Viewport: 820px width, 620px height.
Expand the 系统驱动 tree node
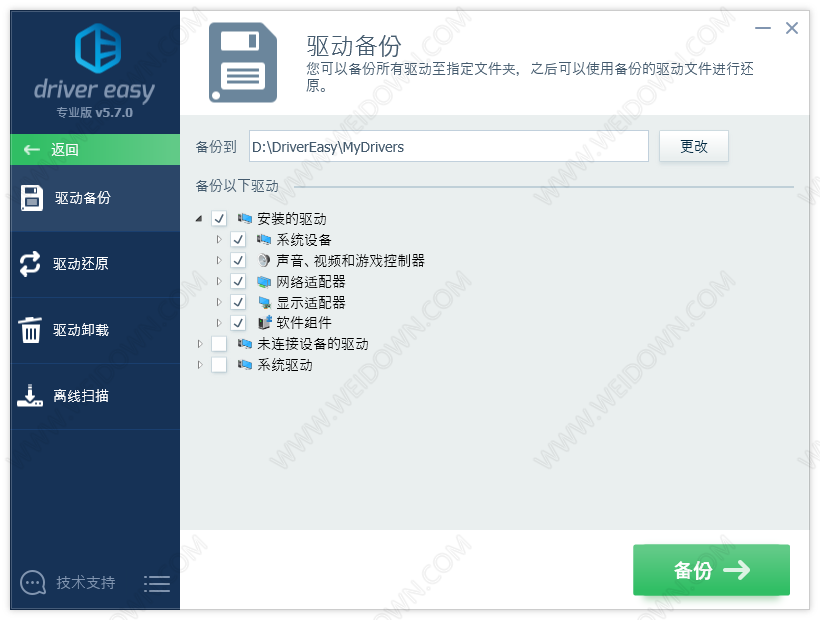[200, 364]
